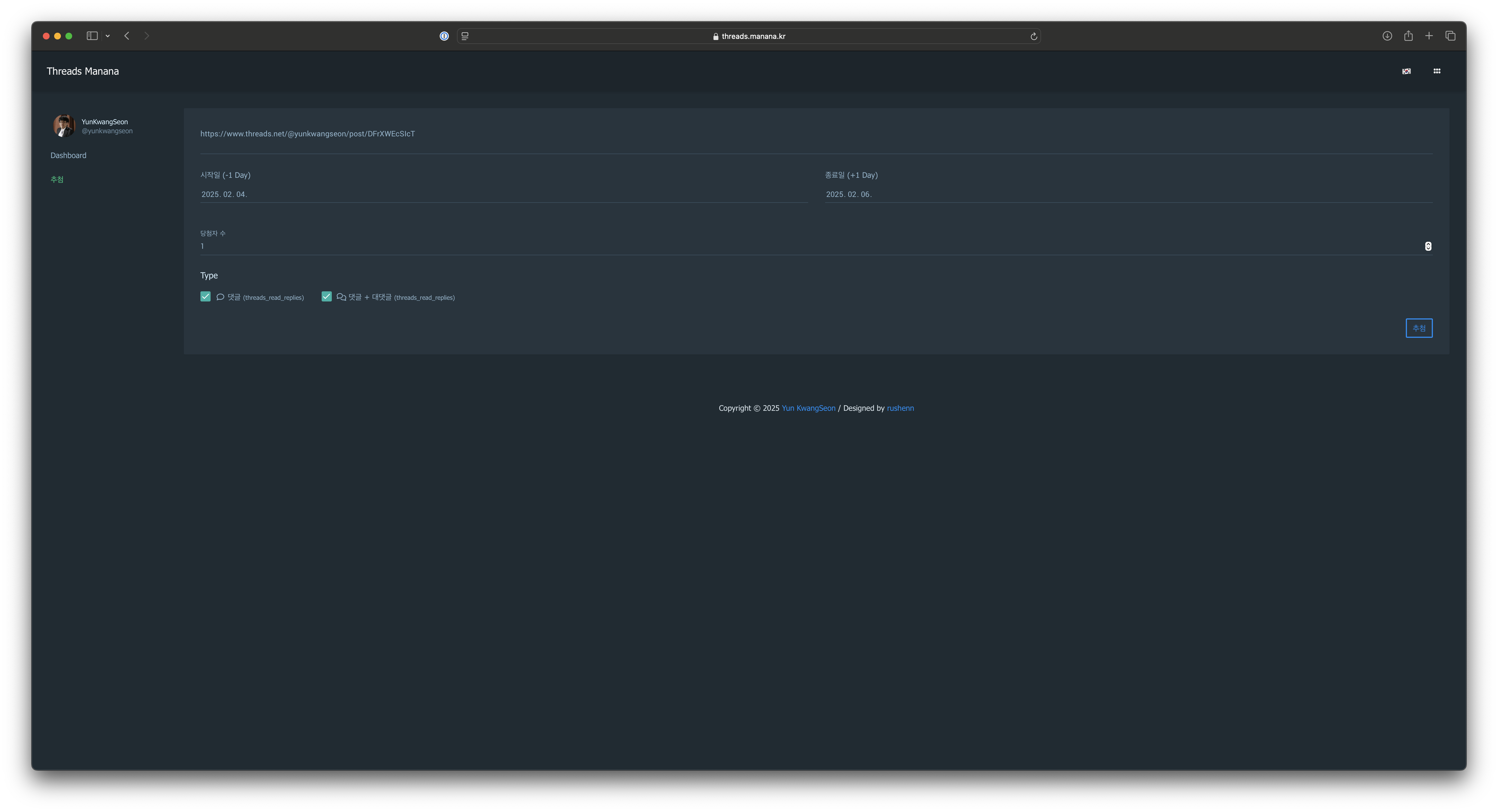Open Yun KwangSeon footer link
The image size is (1498, 812).
(808, 408)
